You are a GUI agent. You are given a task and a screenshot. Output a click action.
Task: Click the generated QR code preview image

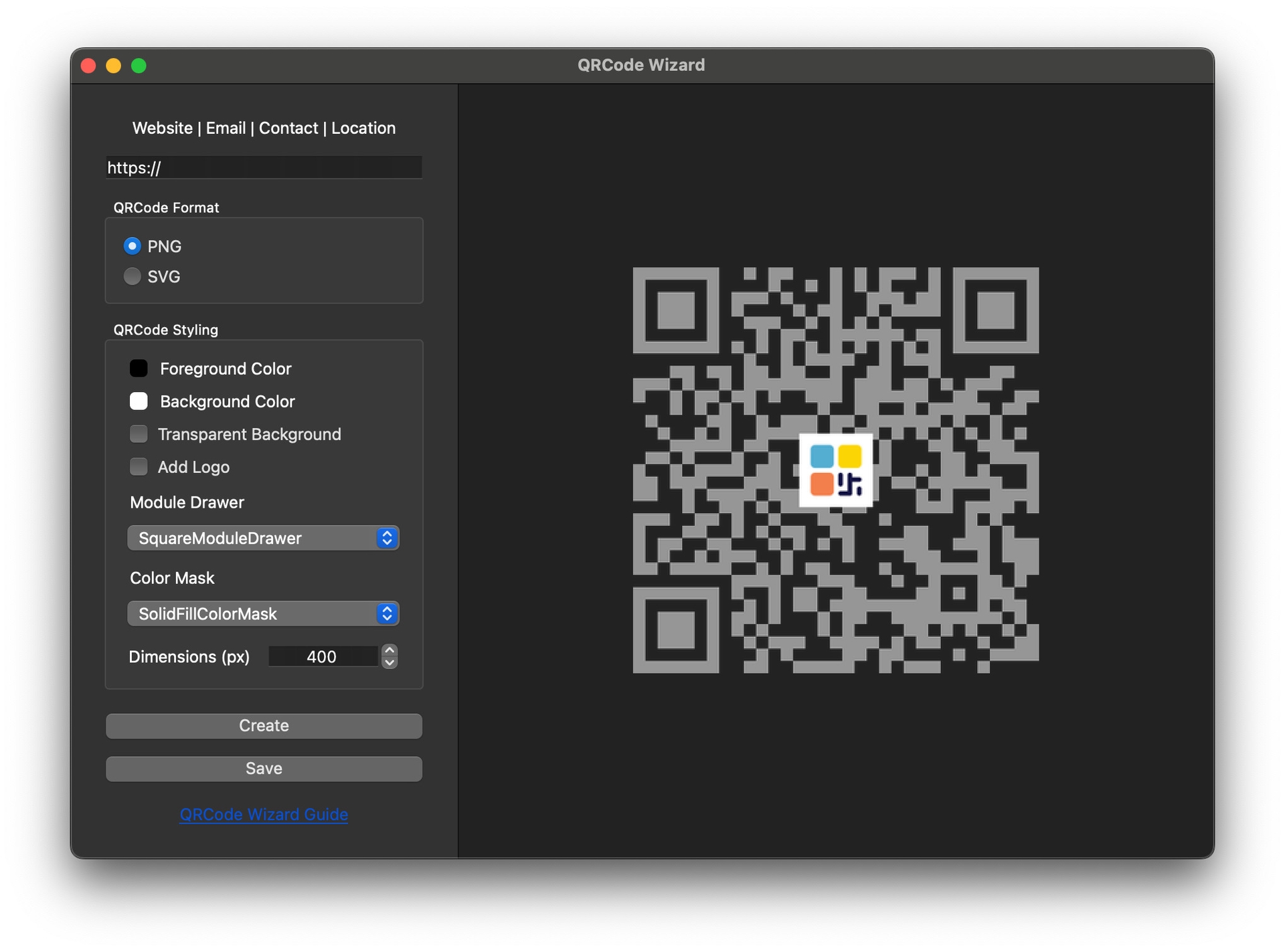pyautogui.click(x=836, y=470)
